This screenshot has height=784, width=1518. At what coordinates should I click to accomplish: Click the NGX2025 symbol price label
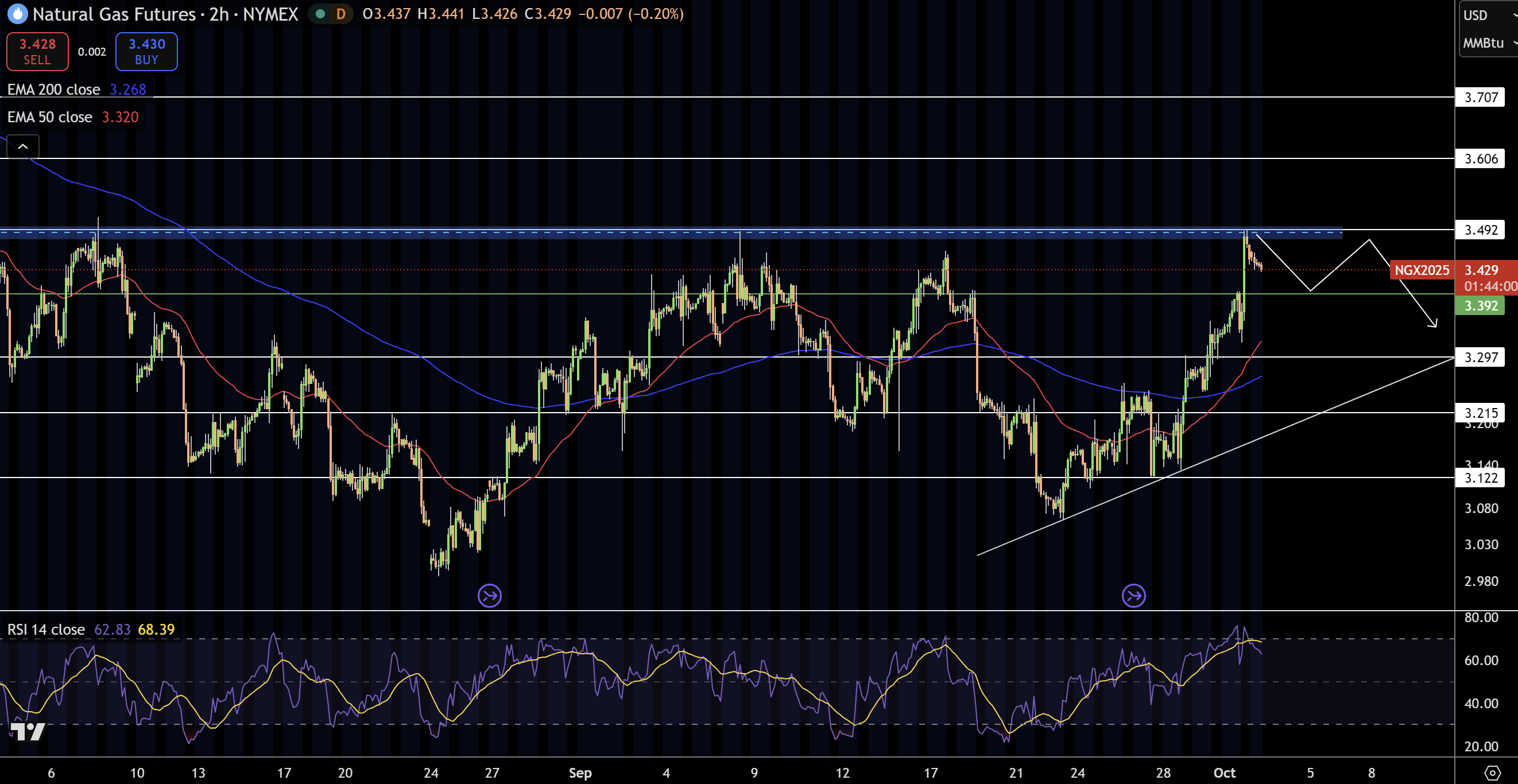click(x=1422, y=270)
